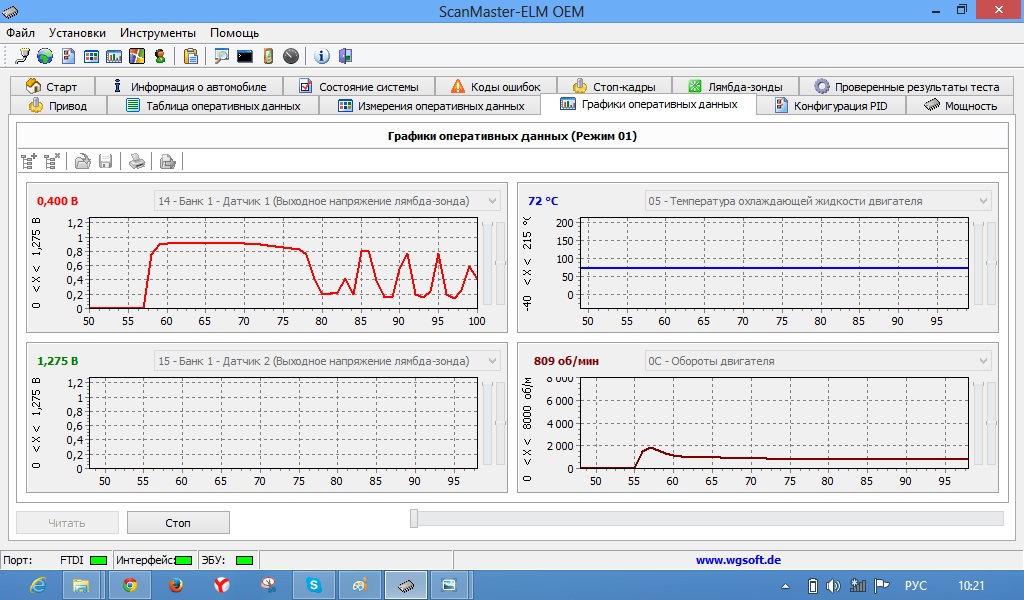
Task: Open Skype from the Windows taskbar
Action: coord(314,585)
